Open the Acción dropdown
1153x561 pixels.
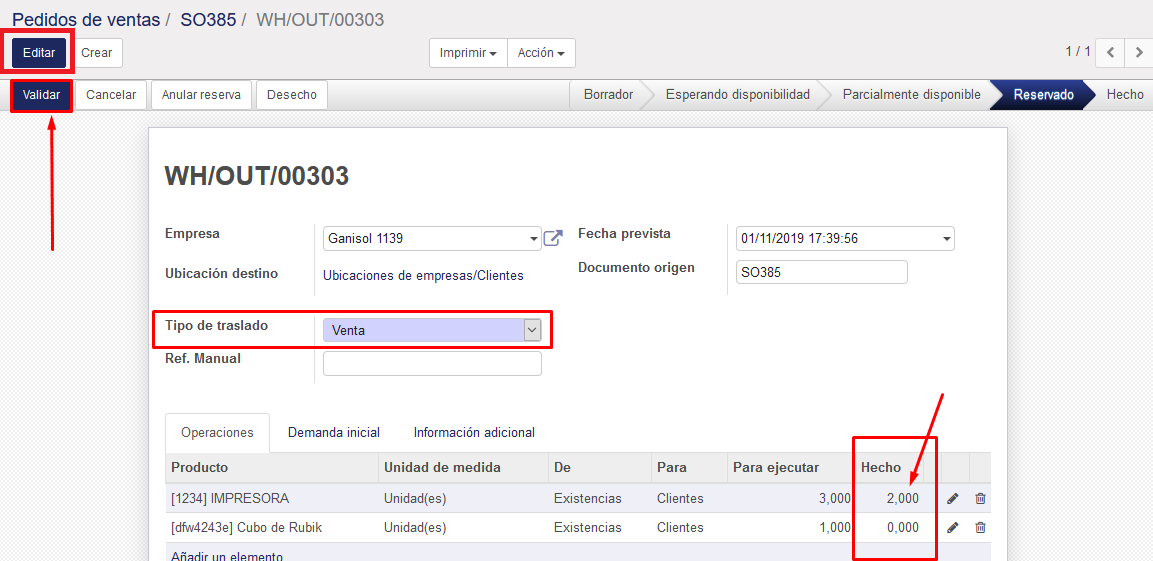tap(541, 53)
